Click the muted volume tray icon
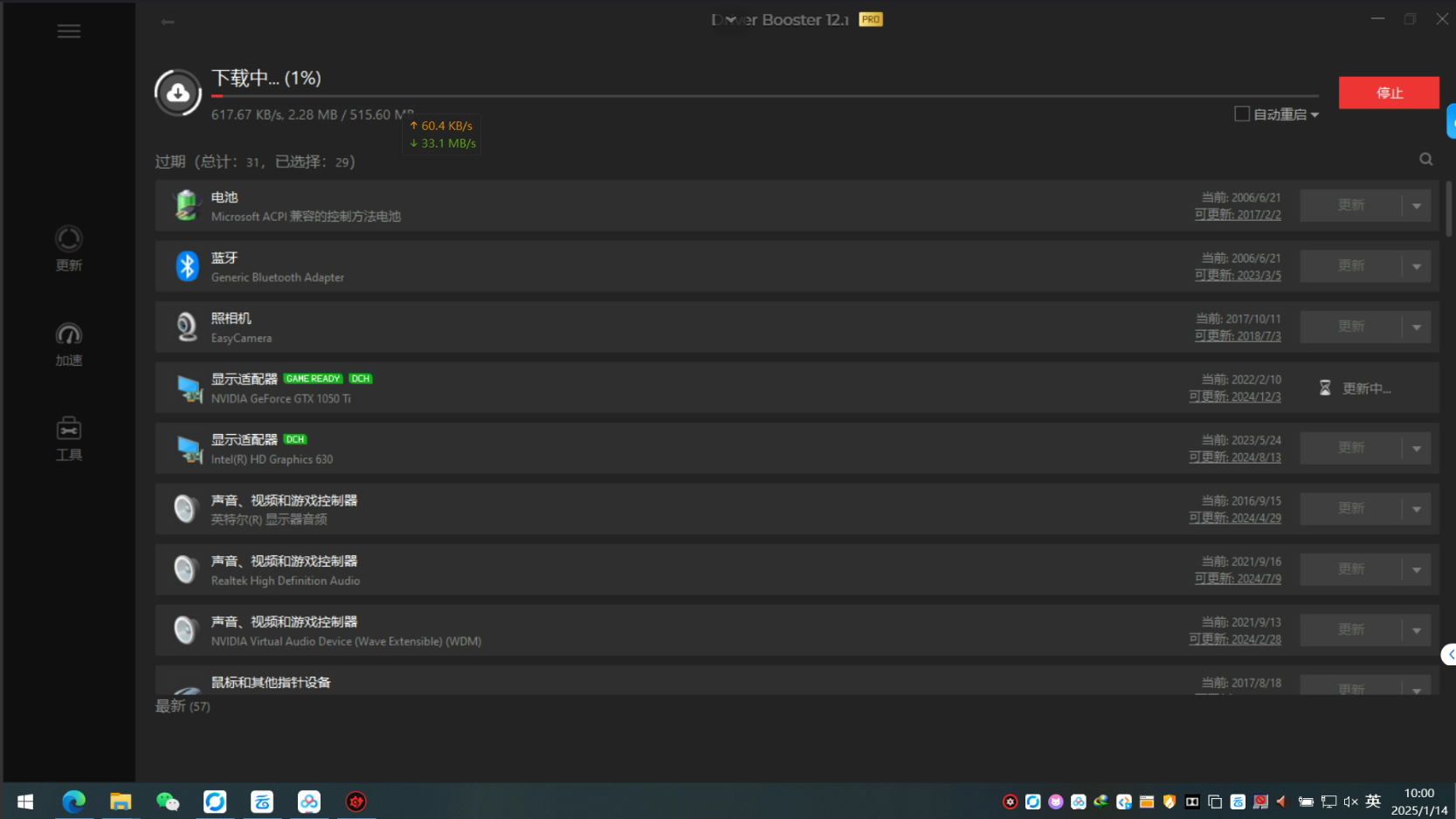This screenshot has height=819, width=1456. point(1351,802)
